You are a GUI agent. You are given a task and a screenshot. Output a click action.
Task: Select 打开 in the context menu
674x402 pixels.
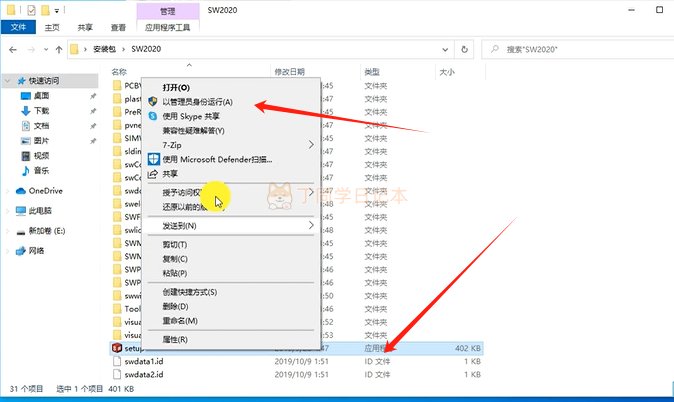point(176,88)
